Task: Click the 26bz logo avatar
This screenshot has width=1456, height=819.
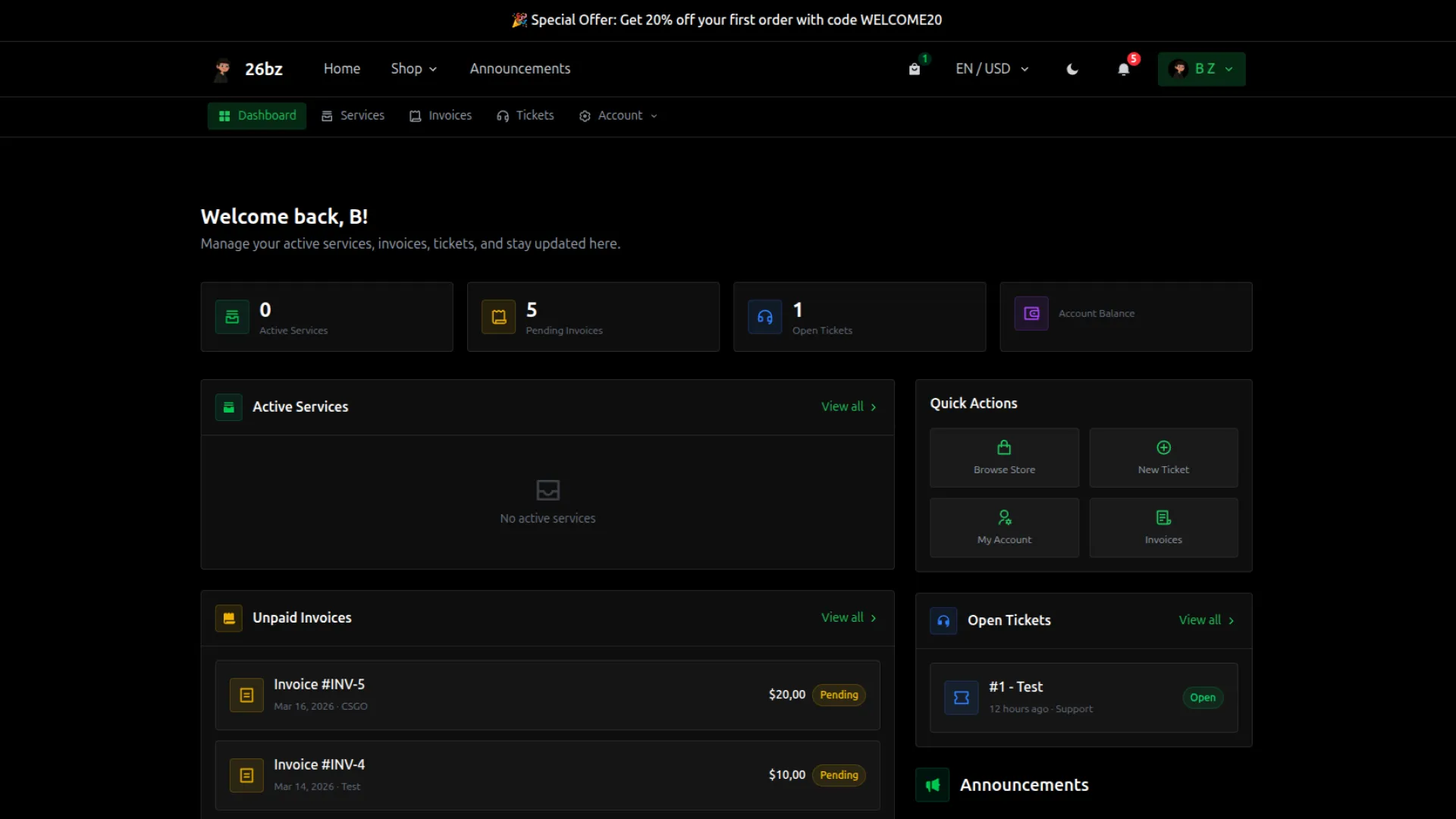Action: click(222, 69)
